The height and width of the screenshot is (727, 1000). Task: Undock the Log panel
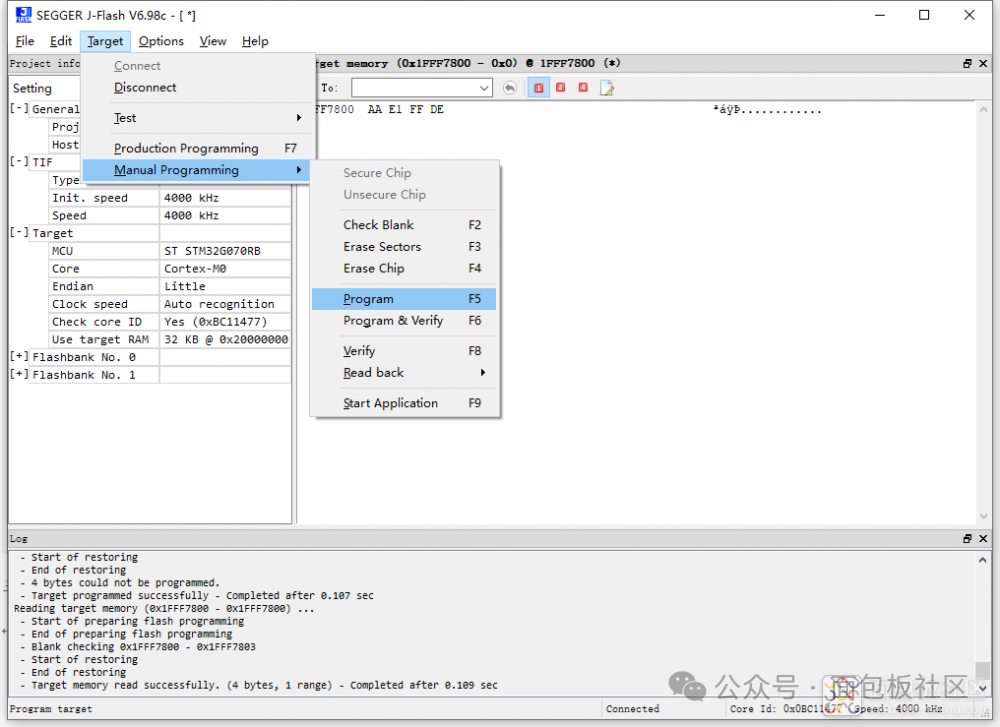[x=967, y=538]
